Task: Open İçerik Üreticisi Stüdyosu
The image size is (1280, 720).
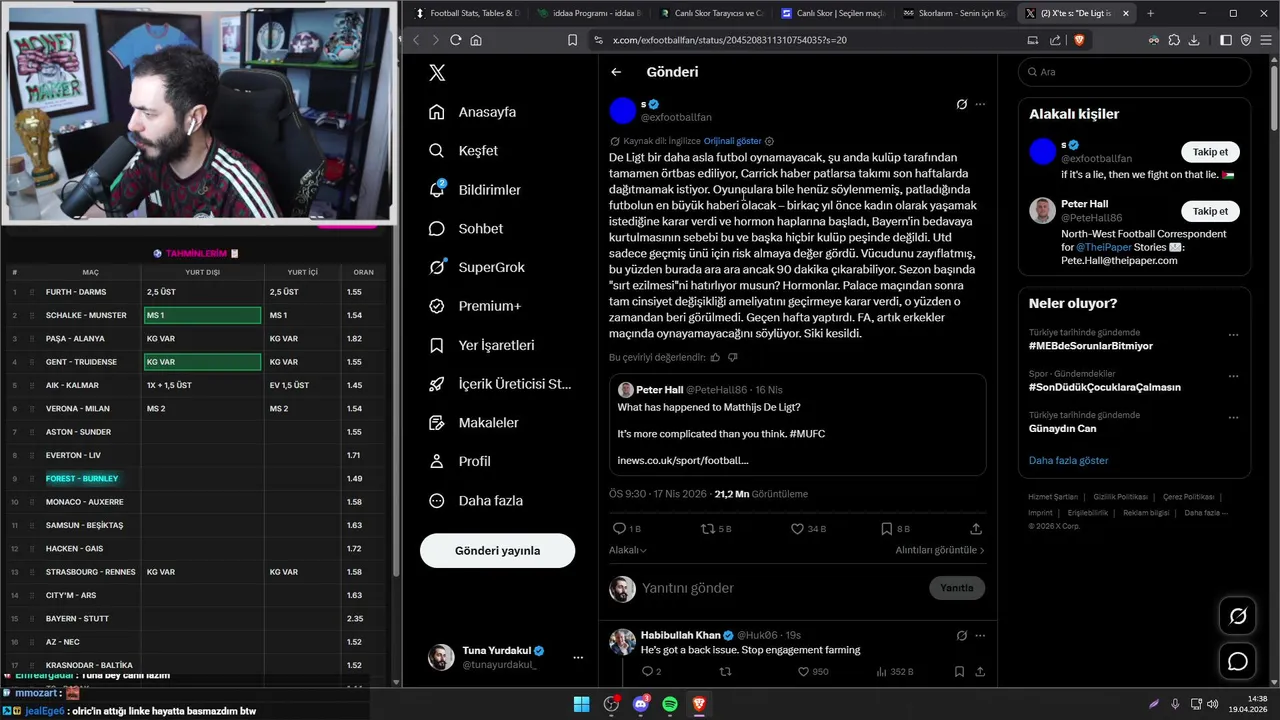Action: [x=499, y=384]
